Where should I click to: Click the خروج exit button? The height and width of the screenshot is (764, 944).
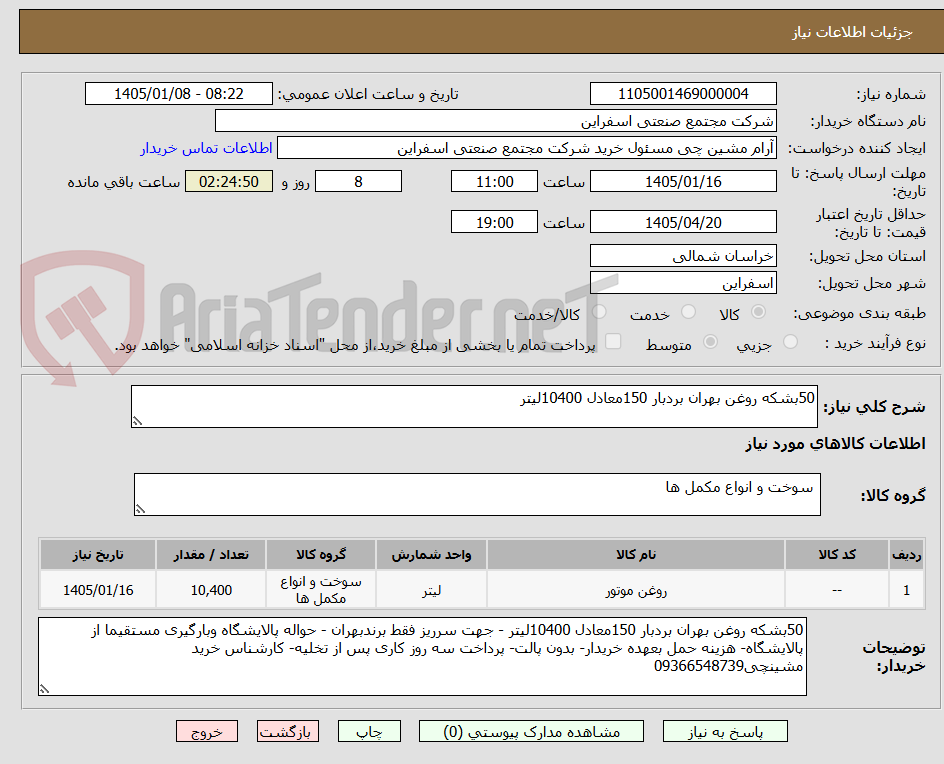click(206, 731)
